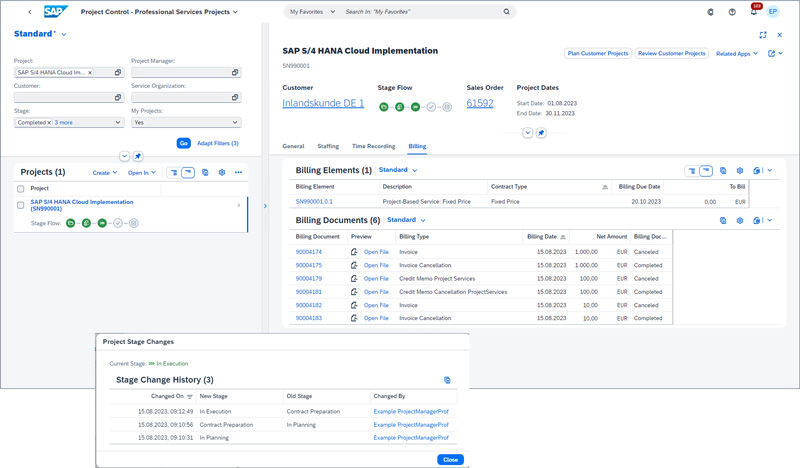The height and width of the screenshot is (468, 800).
Task: Pin the project detail header
Action: [x=541, y=133]
